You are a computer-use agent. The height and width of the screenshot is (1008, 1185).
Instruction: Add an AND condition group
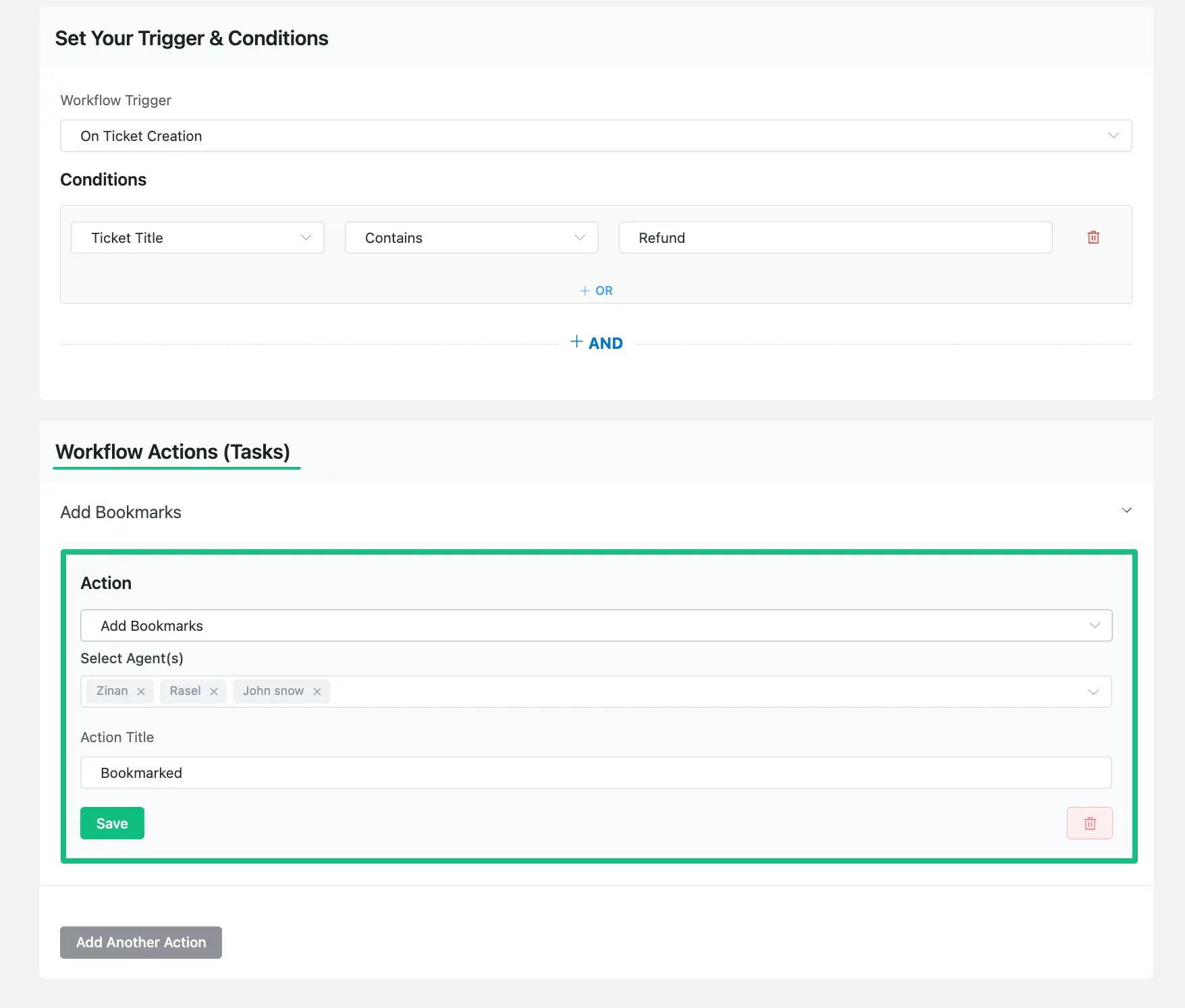(597, 343)
